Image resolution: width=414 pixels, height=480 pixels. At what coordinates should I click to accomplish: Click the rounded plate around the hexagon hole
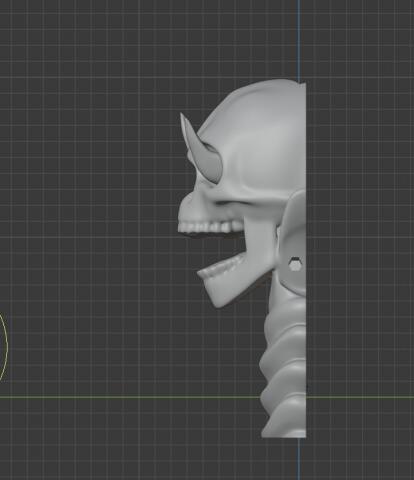tap(293, 243)
